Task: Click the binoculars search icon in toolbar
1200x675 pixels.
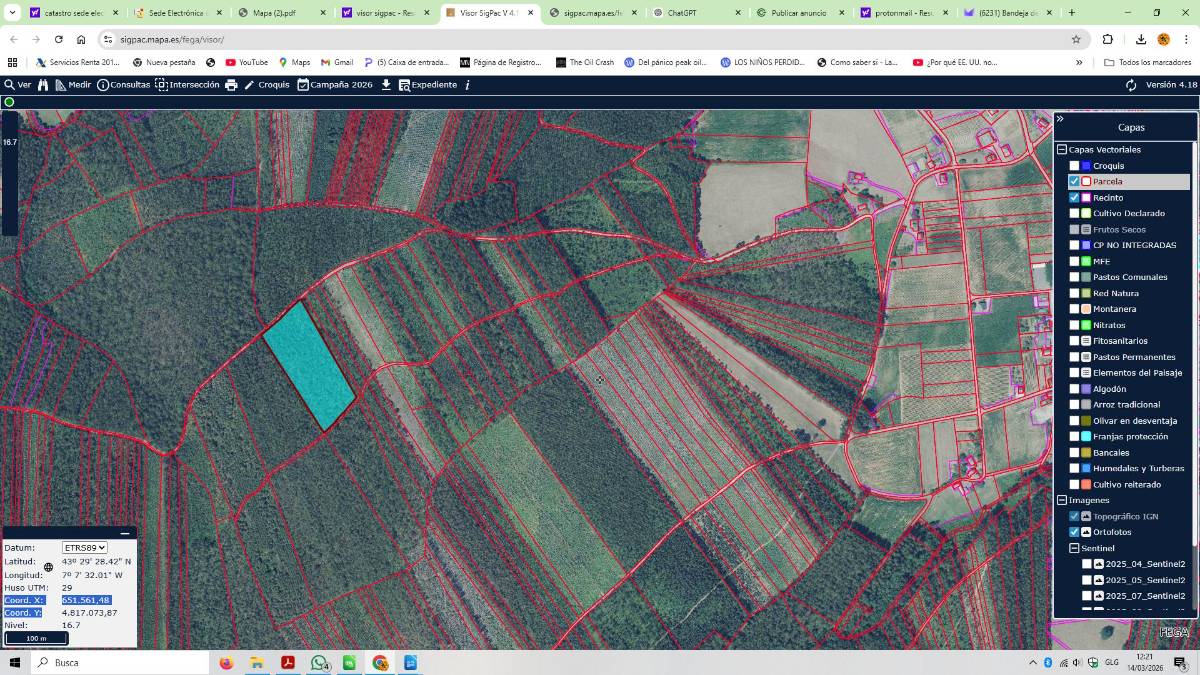Action: [x=43, y=85]
